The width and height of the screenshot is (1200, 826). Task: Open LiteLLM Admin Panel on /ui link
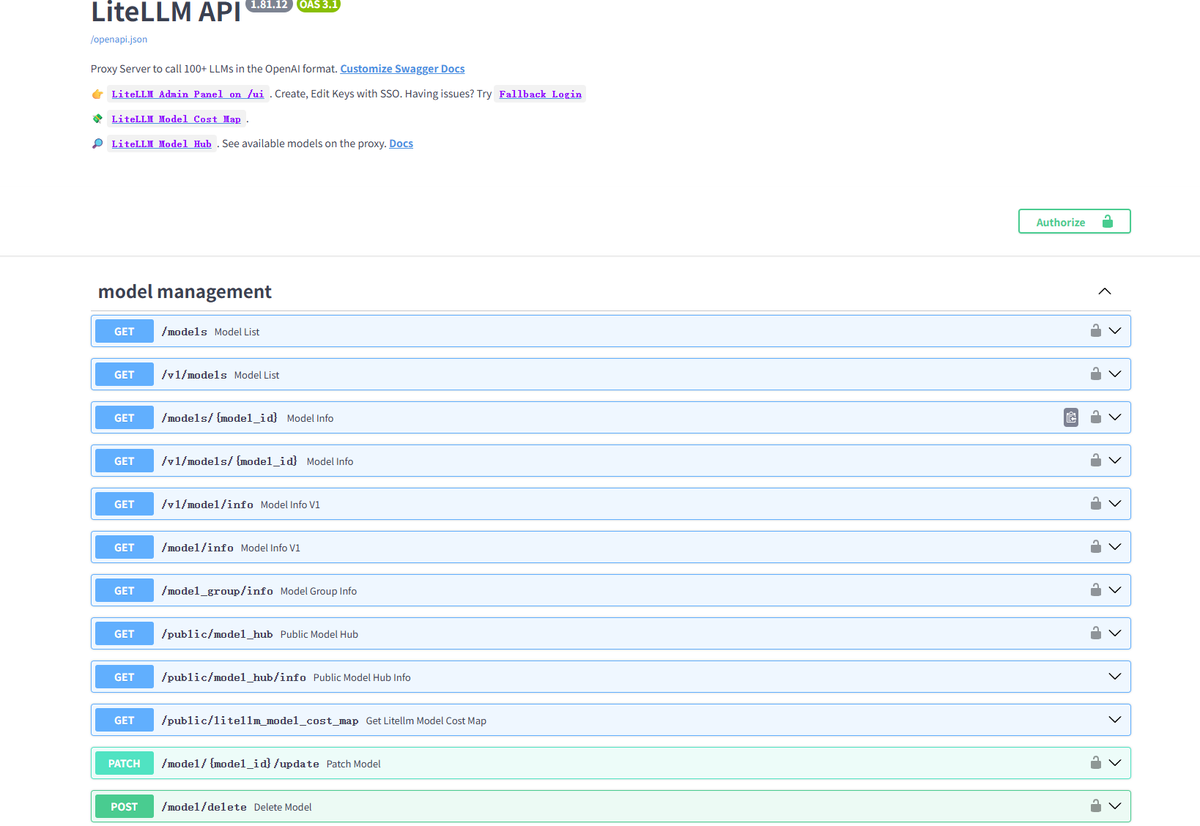(188, 94)
